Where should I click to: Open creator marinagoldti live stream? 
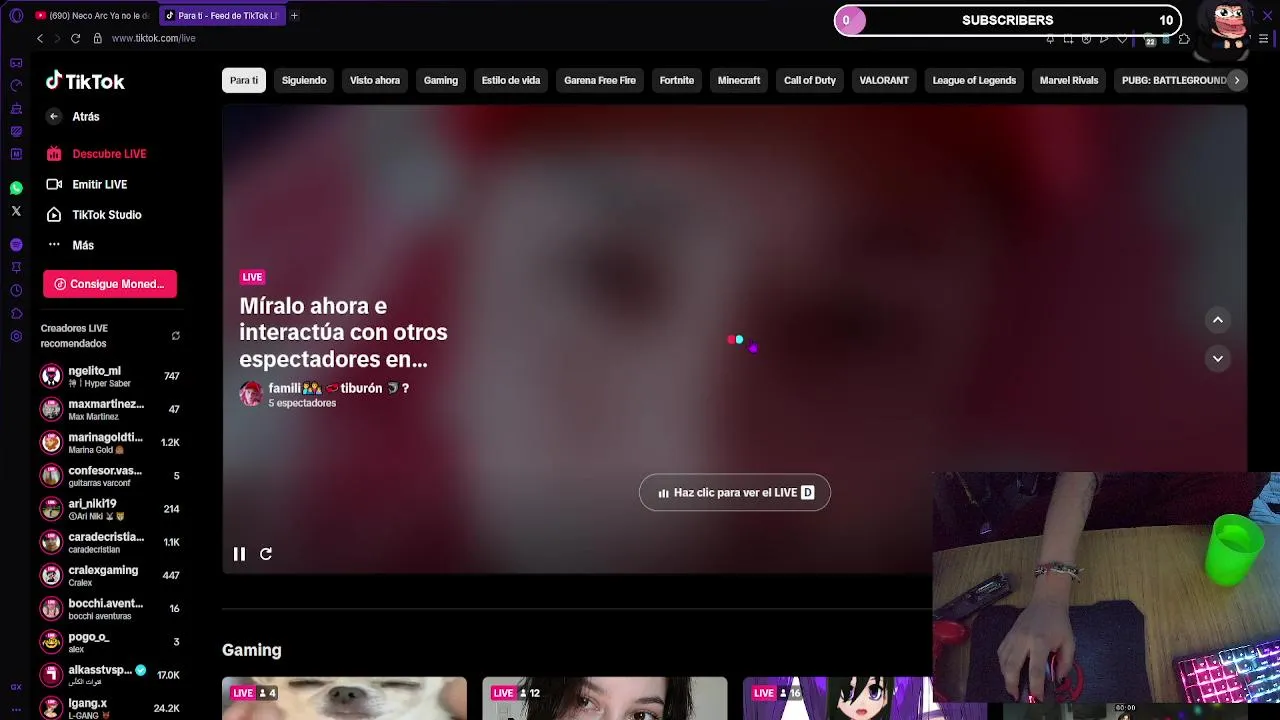[110, 442]
